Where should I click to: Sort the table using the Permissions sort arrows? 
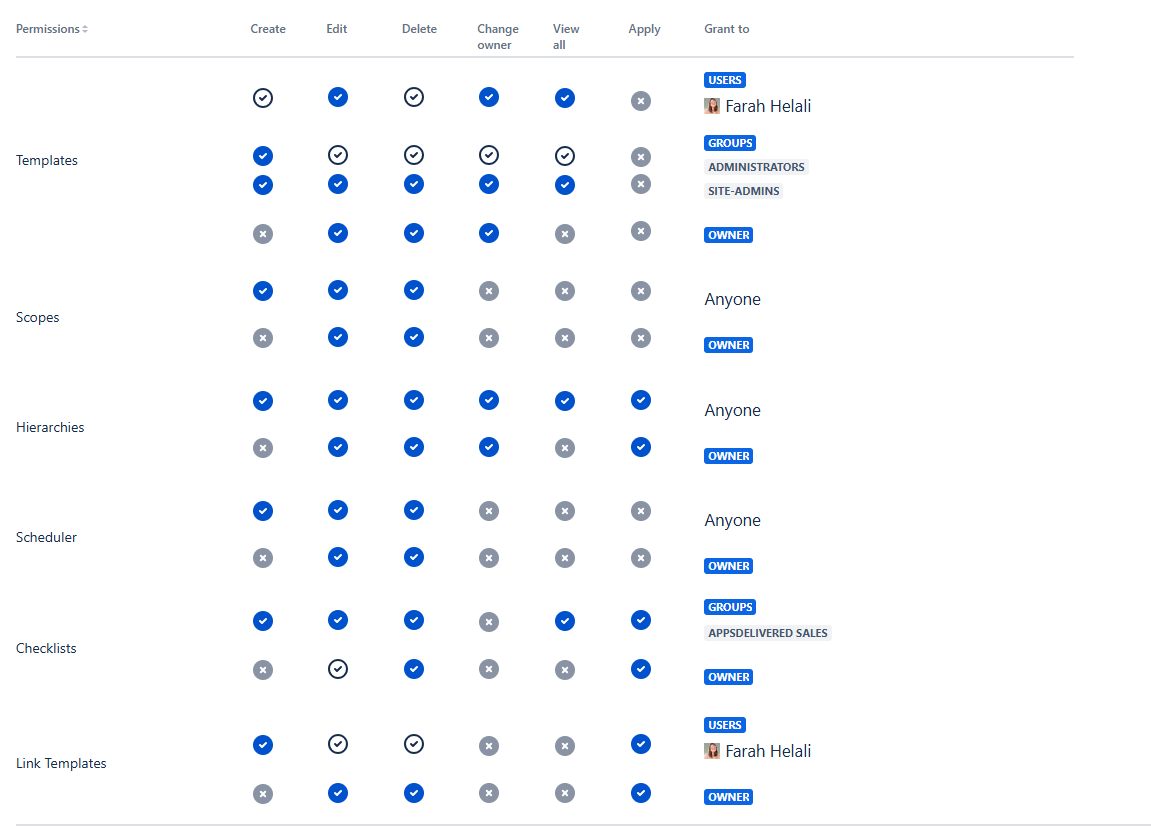85,30
